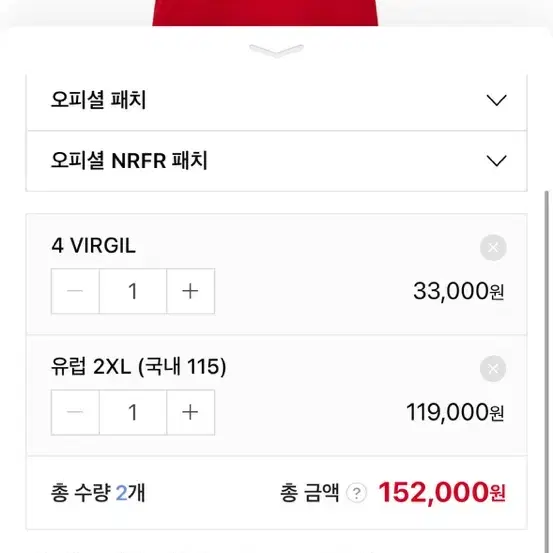Tap the red product image above the sheet
This screenshot has width=553, height=553.
[265, 13]
